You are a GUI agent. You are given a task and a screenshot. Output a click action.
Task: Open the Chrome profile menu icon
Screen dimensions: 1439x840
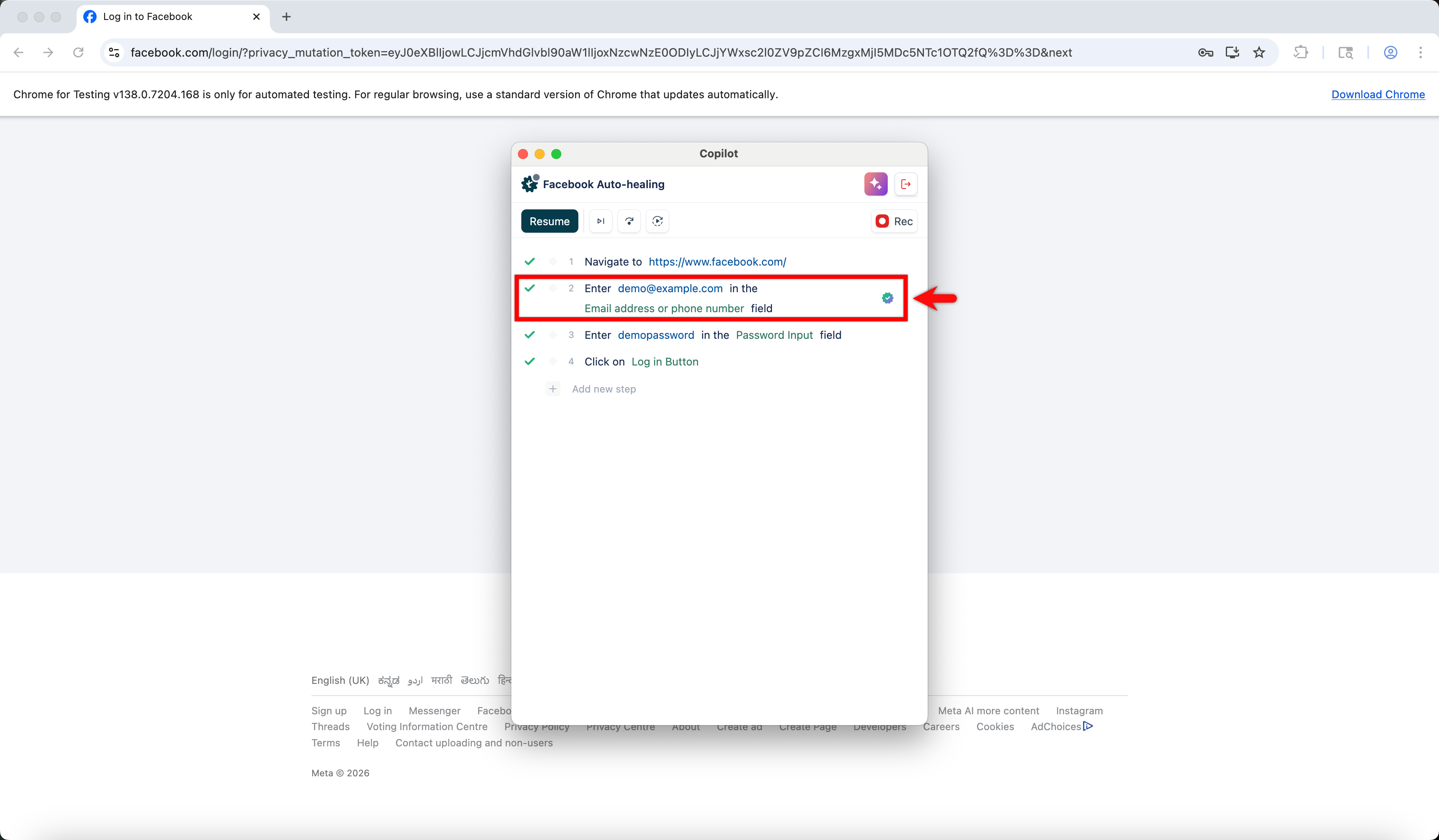coord(1390,52)
